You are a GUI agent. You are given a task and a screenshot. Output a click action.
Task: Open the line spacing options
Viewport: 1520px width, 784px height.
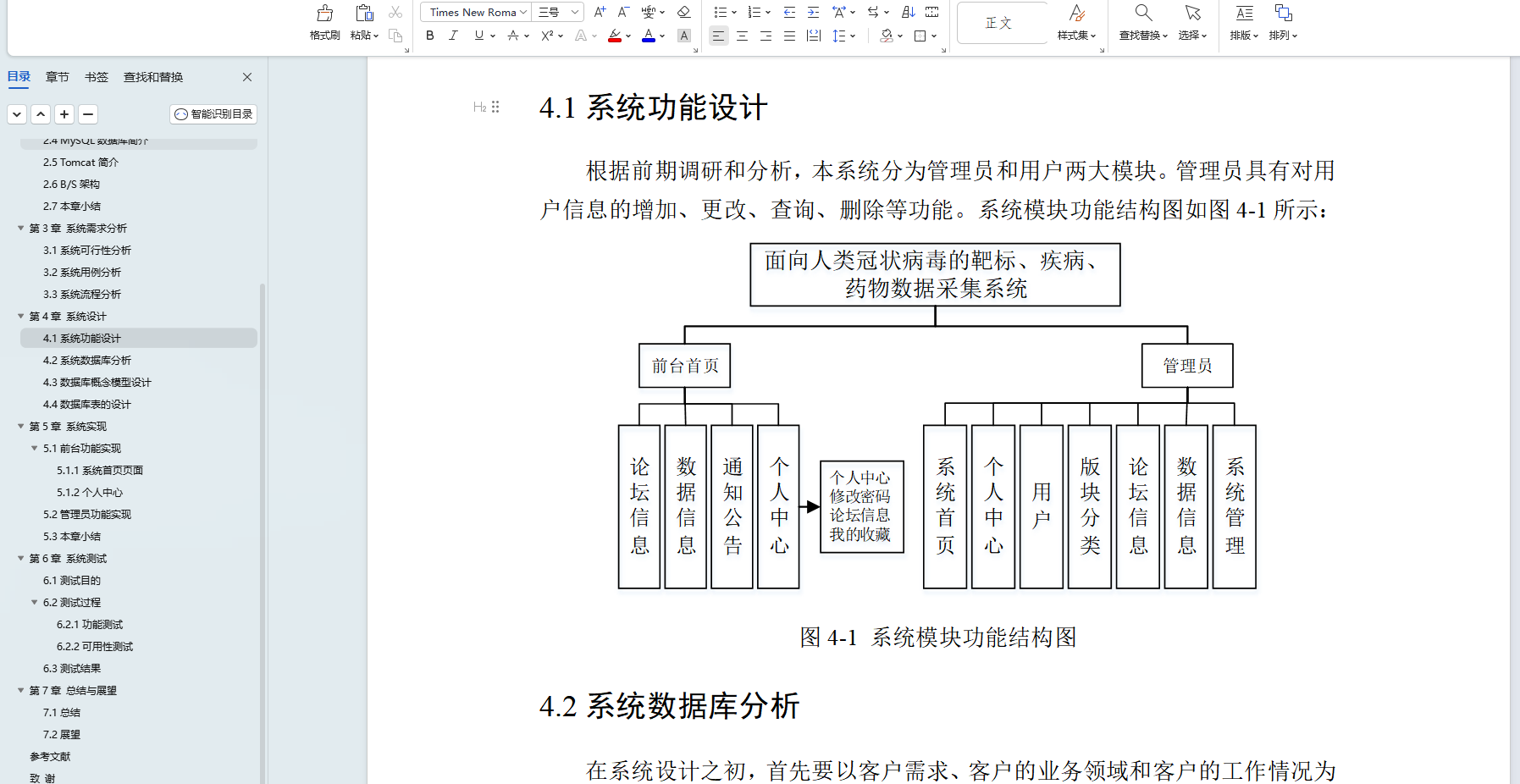click(839, 36)
